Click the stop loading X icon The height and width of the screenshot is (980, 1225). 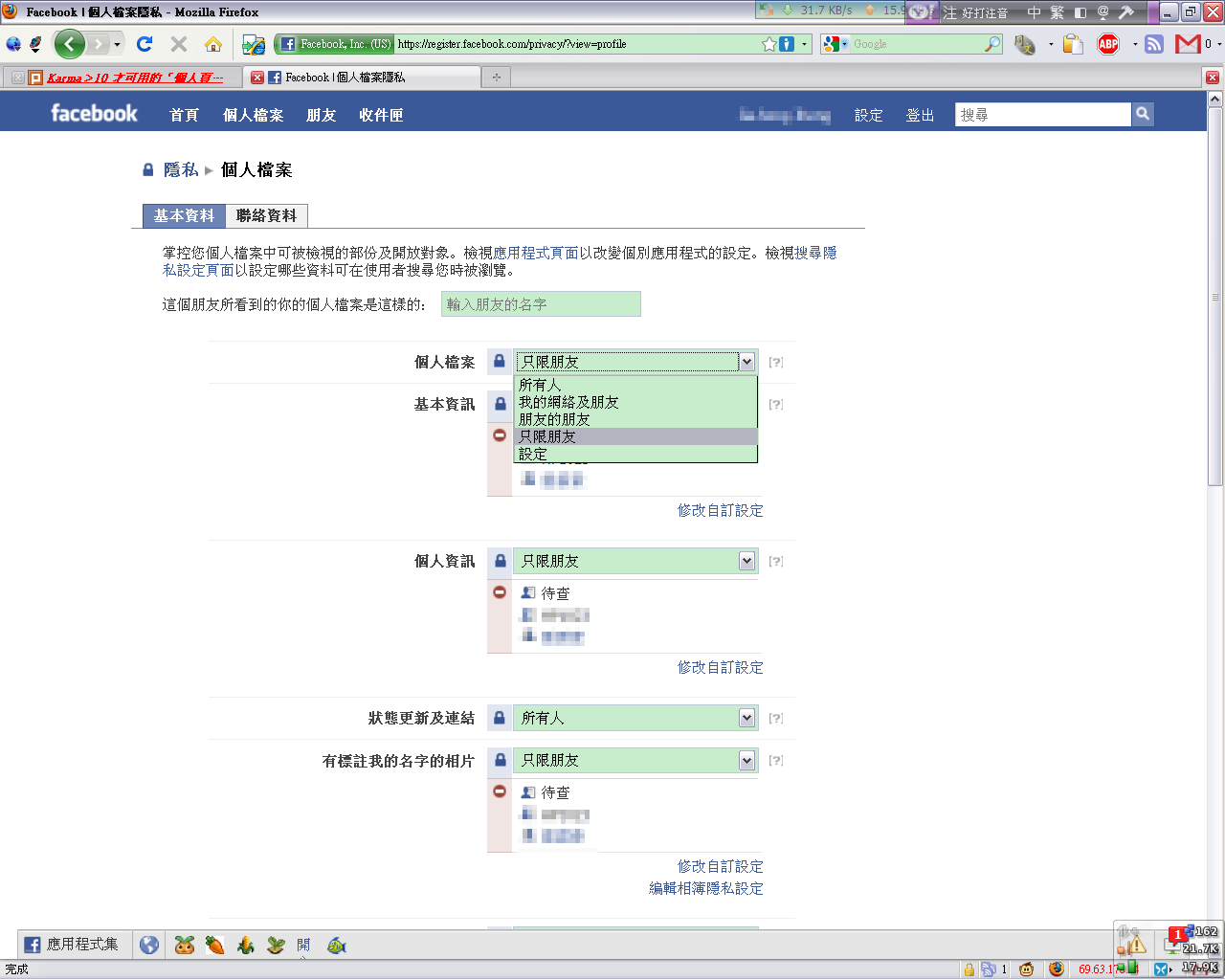178,44
